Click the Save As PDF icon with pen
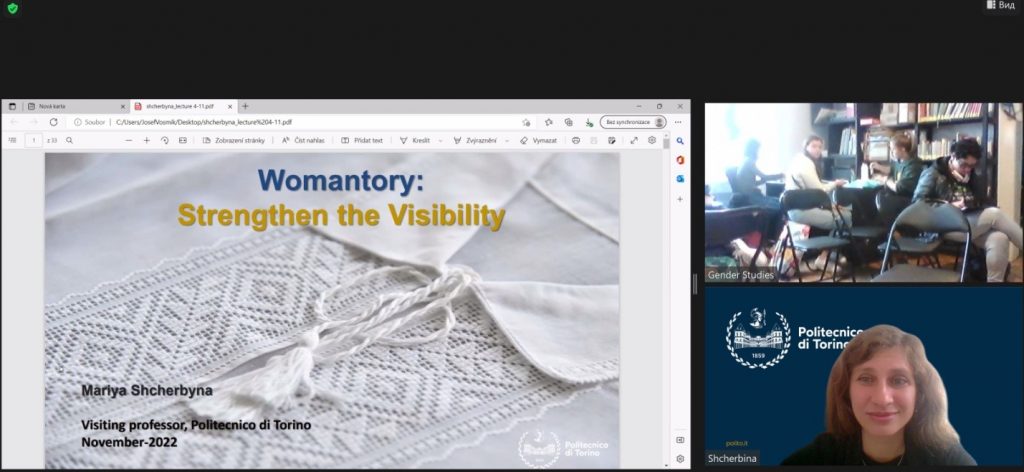The height and width of the screenshot is (472, 1024). pyautogui.click(x=612, y=140)
